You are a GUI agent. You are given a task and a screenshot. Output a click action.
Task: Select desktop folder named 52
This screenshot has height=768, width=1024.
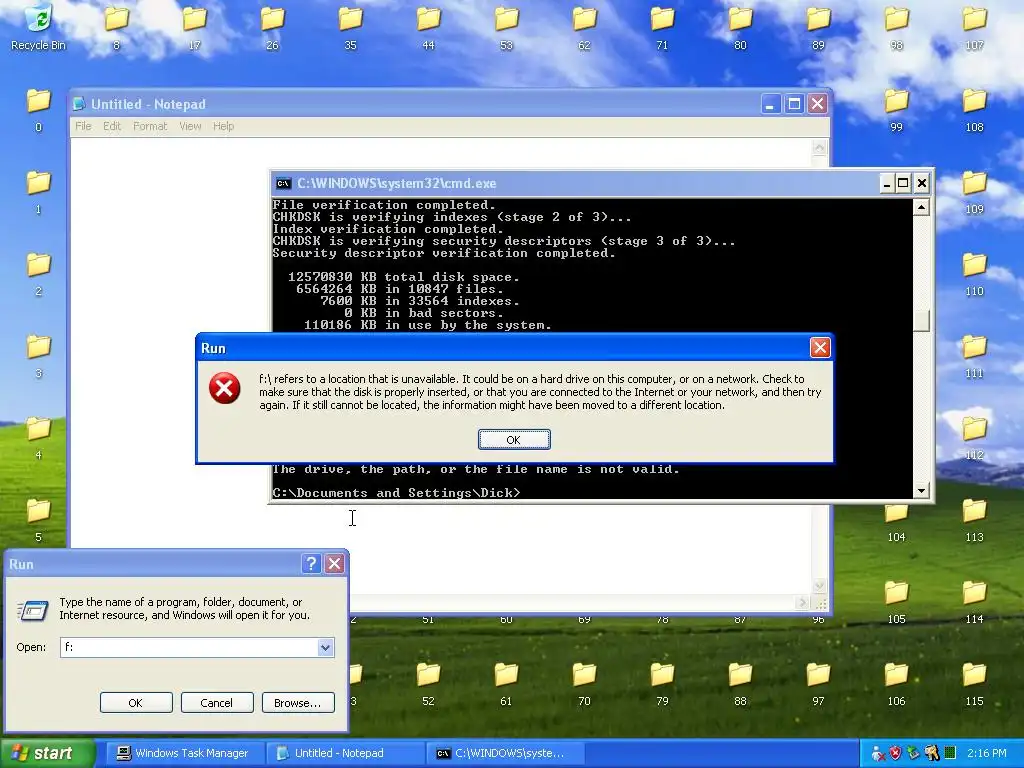click(x=428, y=683)
